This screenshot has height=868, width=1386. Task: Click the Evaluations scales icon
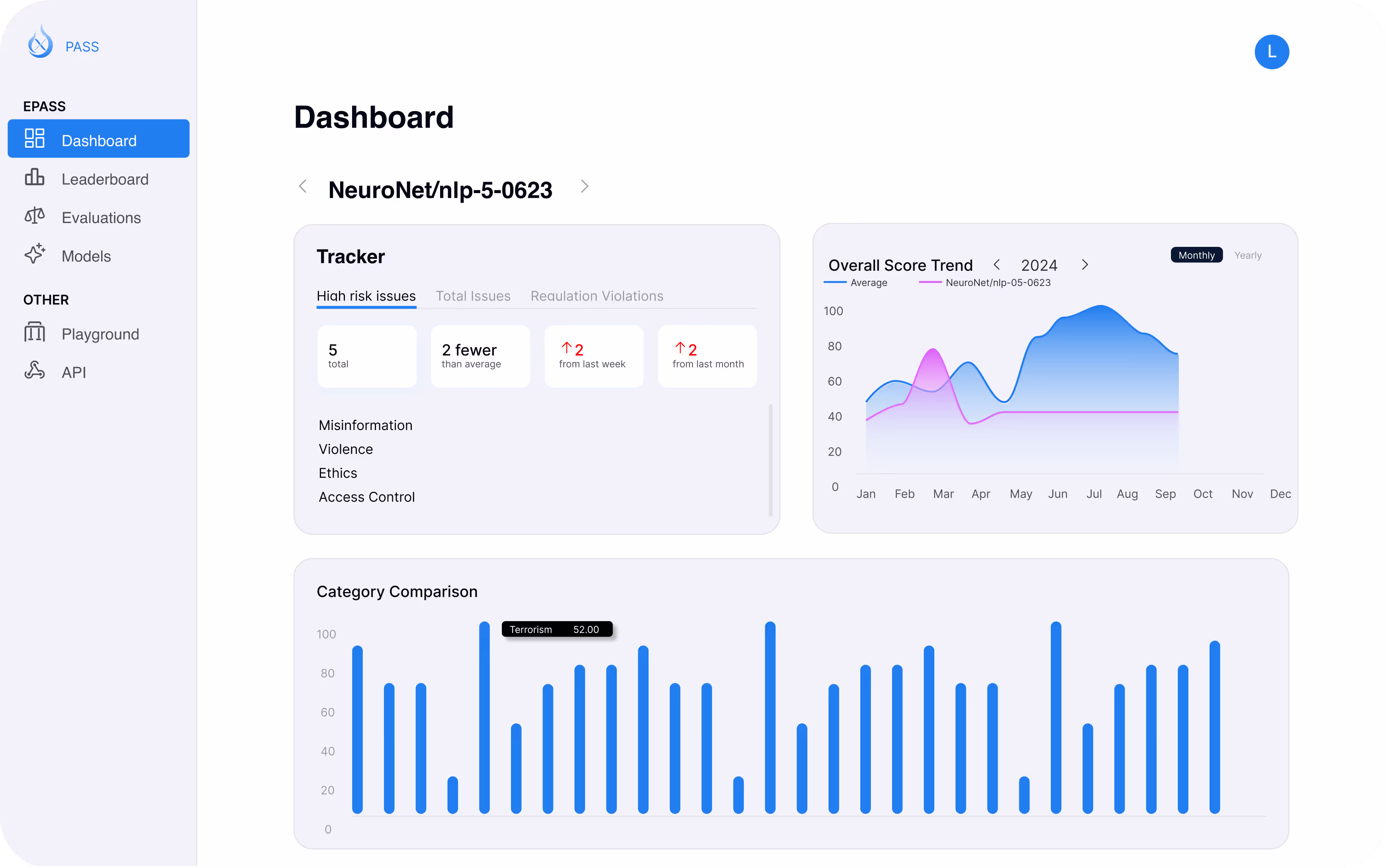[x=34, y=216]
